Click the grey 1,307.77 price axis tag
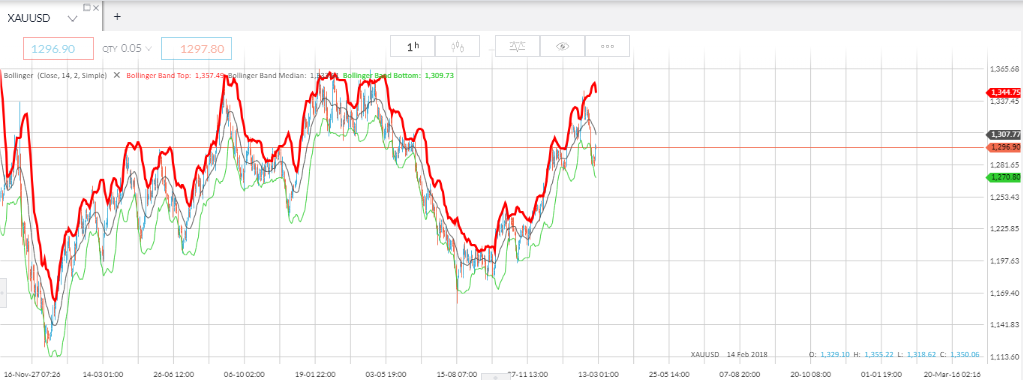The width and height of the screenshot is (1023, 380). pos(1003,135)
